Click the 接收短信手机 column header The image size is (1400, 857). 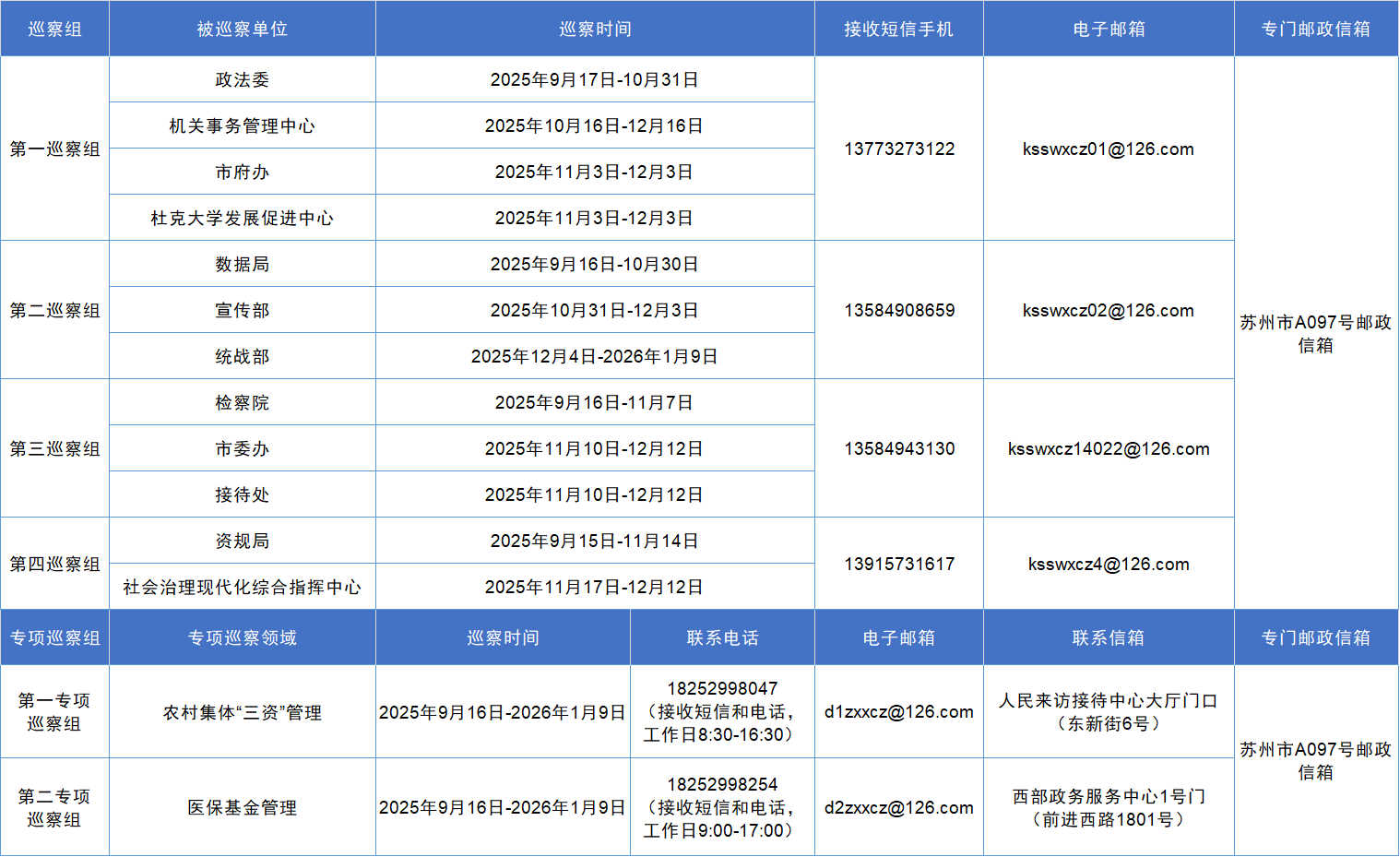click(x=899, y=30)
